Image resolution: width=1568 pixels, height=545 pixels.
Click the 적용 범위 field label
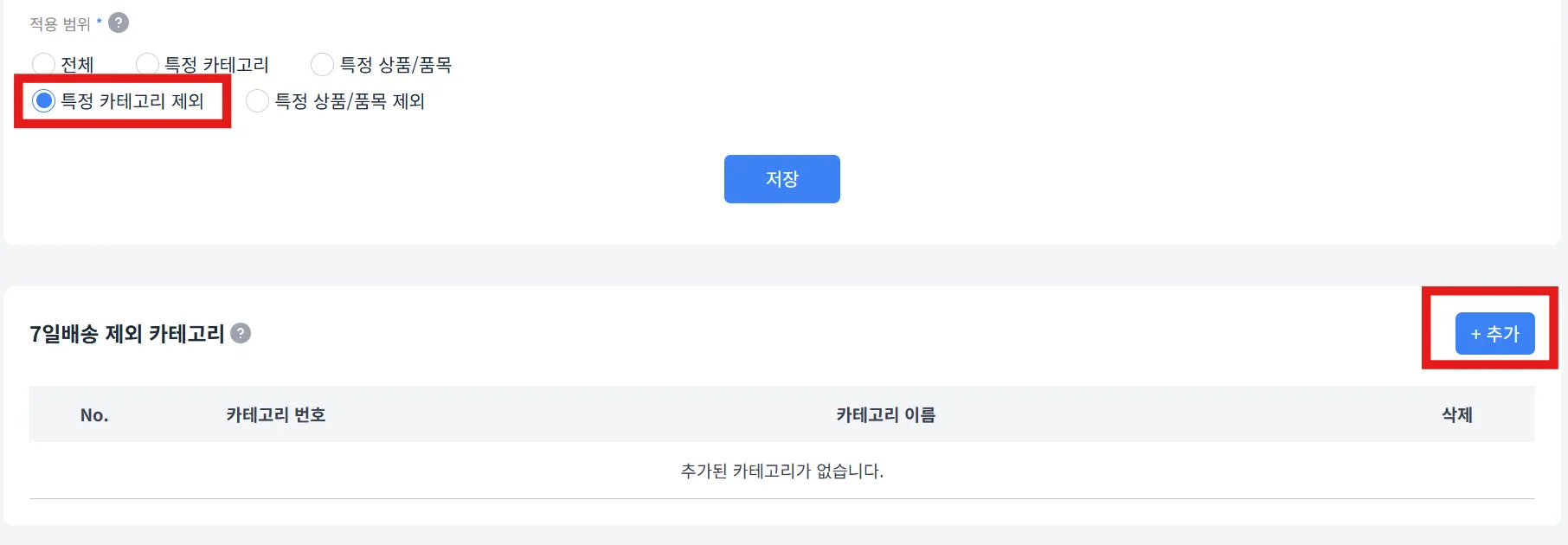[x=60, y=24]
